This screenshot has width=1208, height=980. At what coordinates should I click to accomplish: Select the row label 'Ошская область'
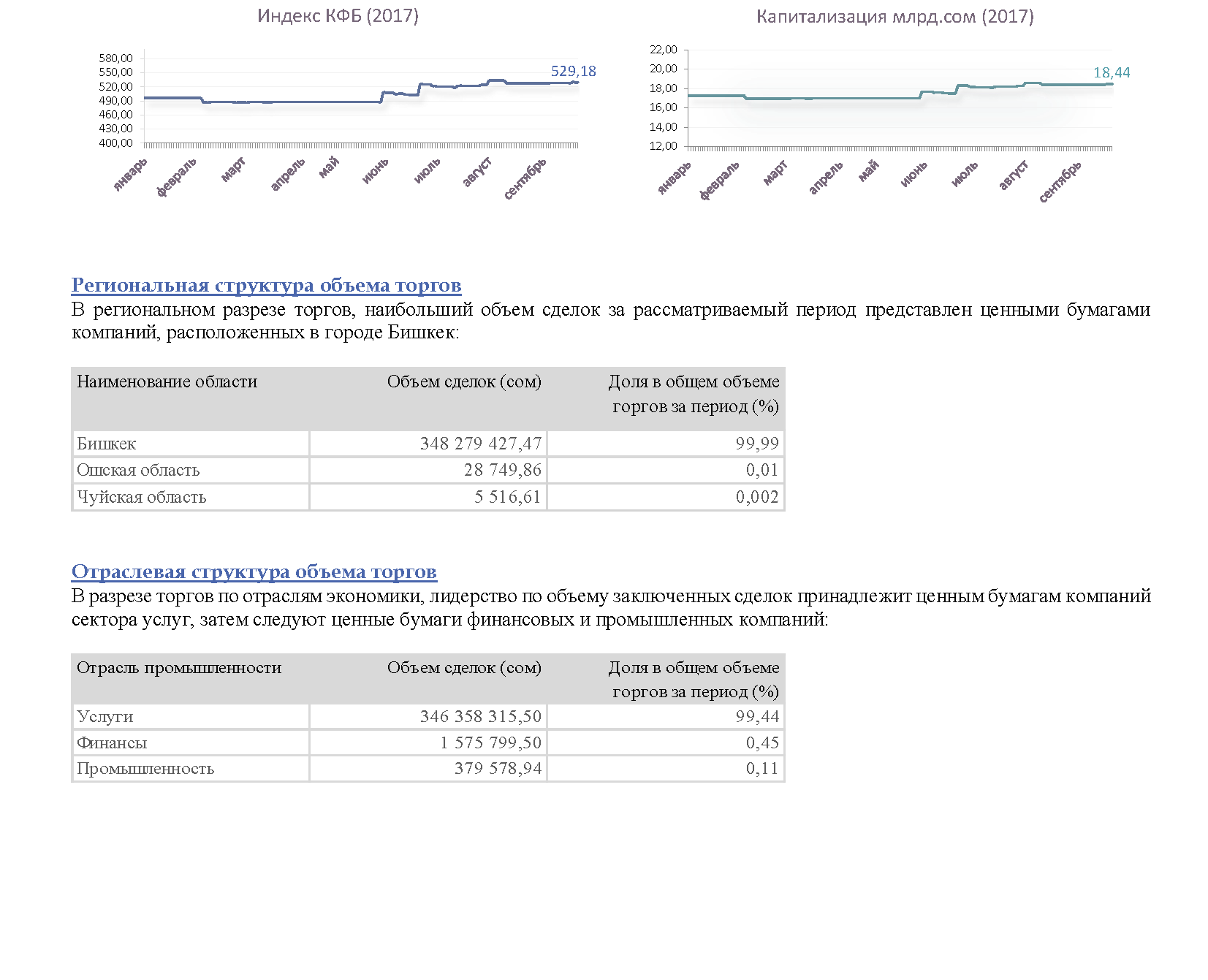coord(138,470)
